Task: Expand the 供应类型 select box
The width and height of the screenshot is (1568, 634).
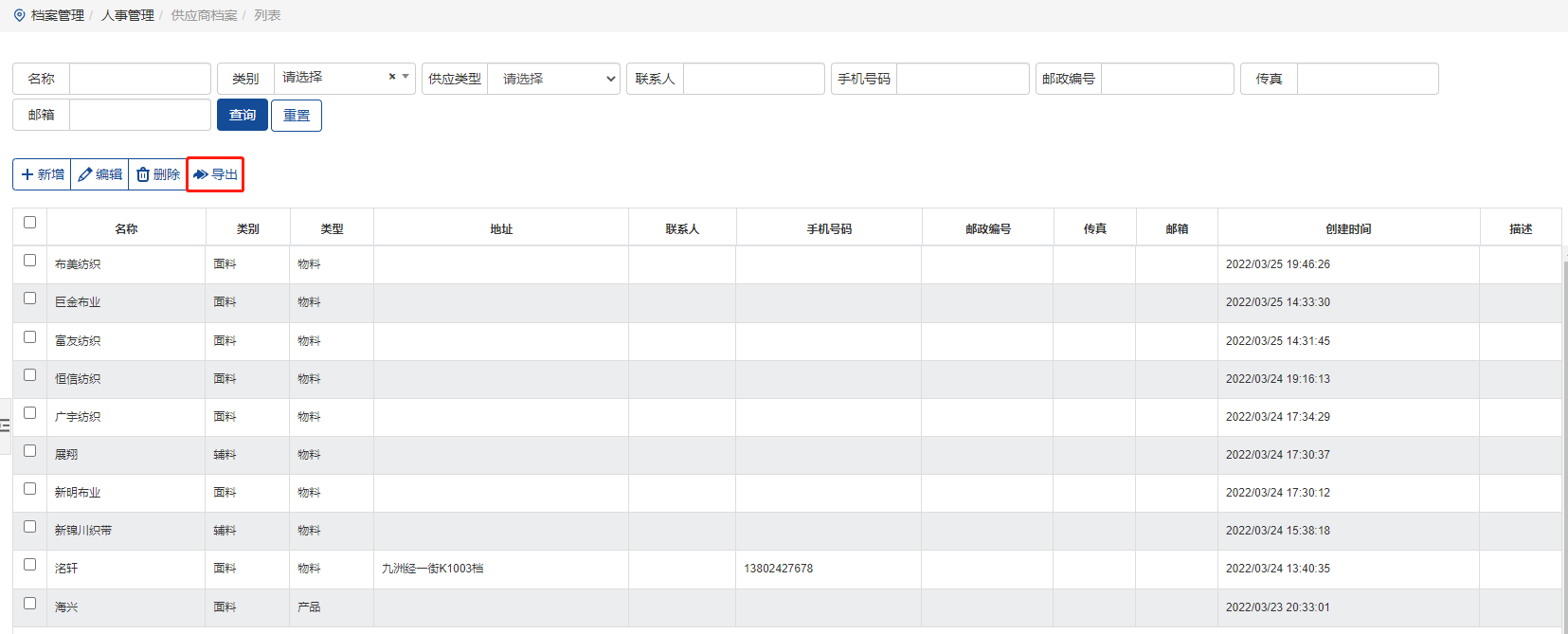Action: point(553,79)
